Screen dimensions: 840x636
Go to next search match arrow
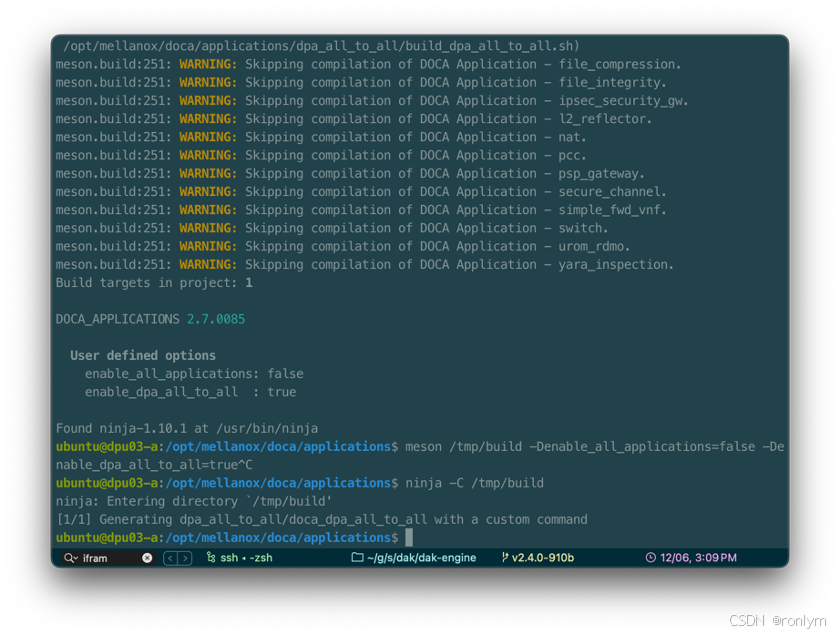[x=185, y=558]
